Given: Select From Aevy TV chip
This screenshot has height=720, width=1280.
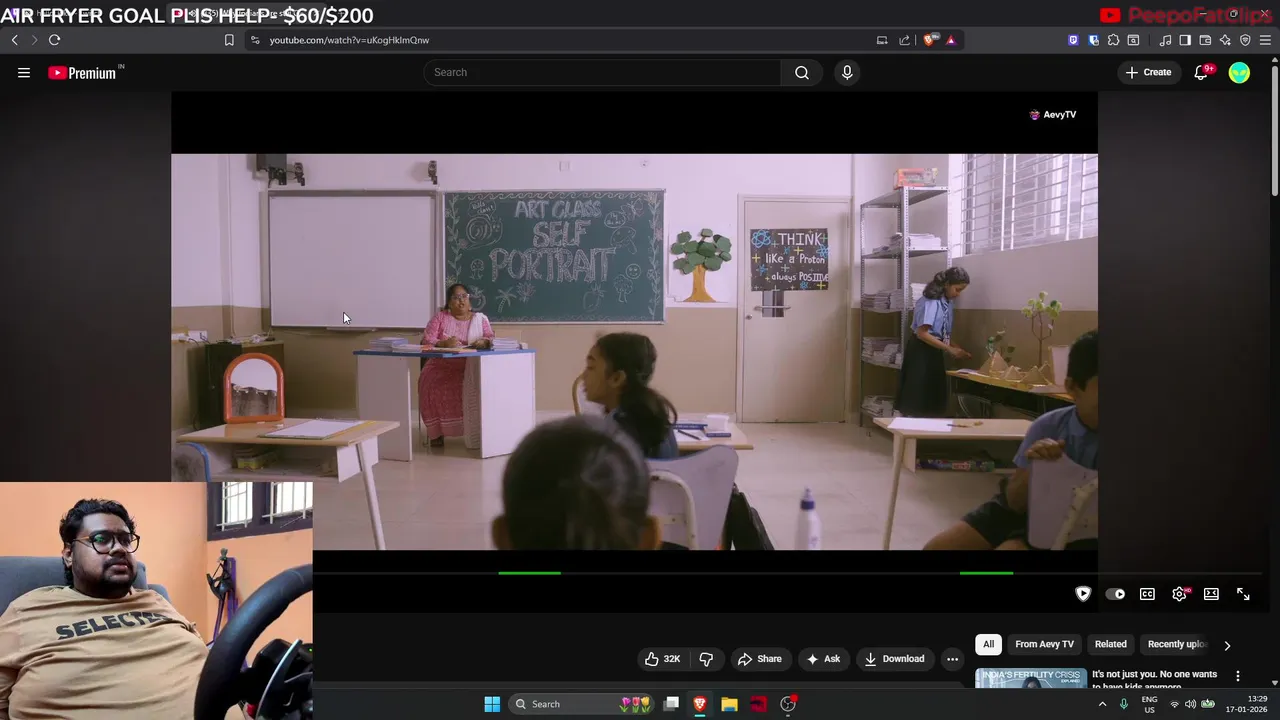Looking at the screenshot, I should click(x=1044, y=644).
